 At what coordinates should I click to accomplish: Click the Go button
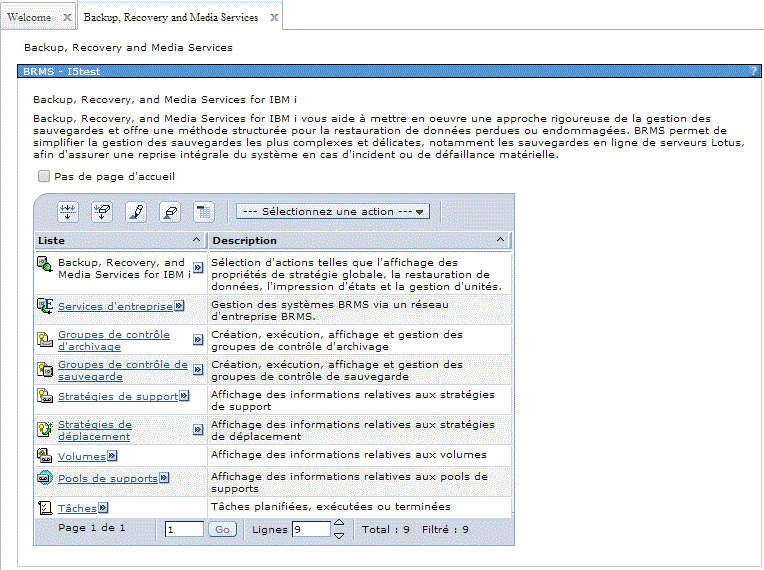(223, 529)
